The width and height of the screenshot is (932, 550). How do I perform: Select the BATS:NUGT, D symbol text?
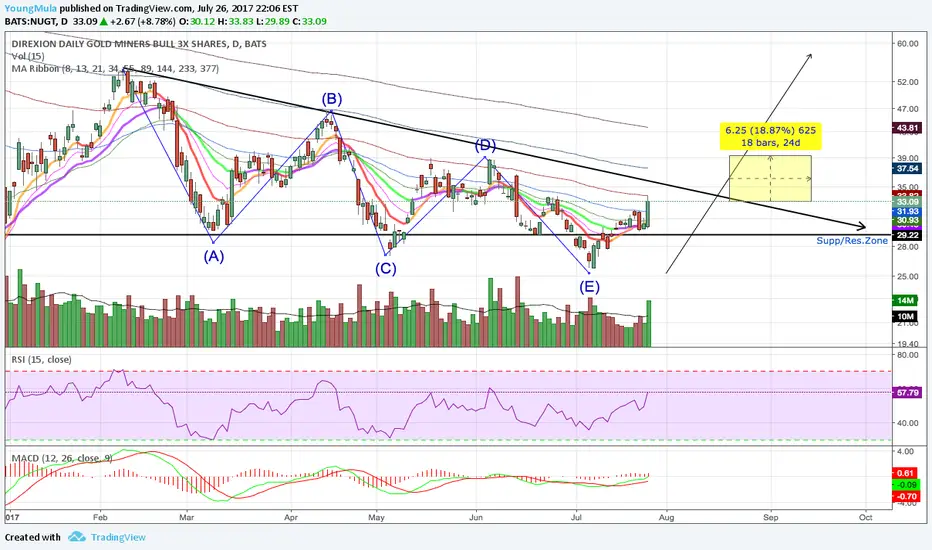(36, 21)
